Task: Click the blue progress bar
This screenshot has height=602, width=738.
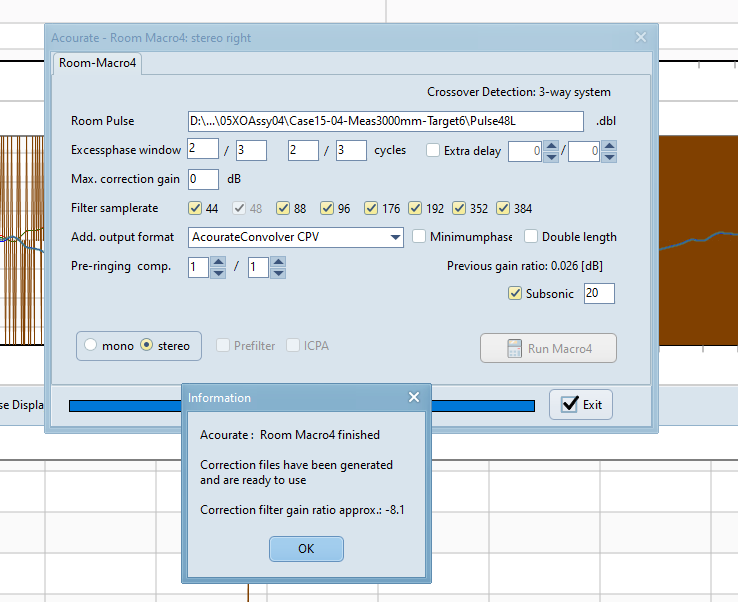Action: pos(302,406)
